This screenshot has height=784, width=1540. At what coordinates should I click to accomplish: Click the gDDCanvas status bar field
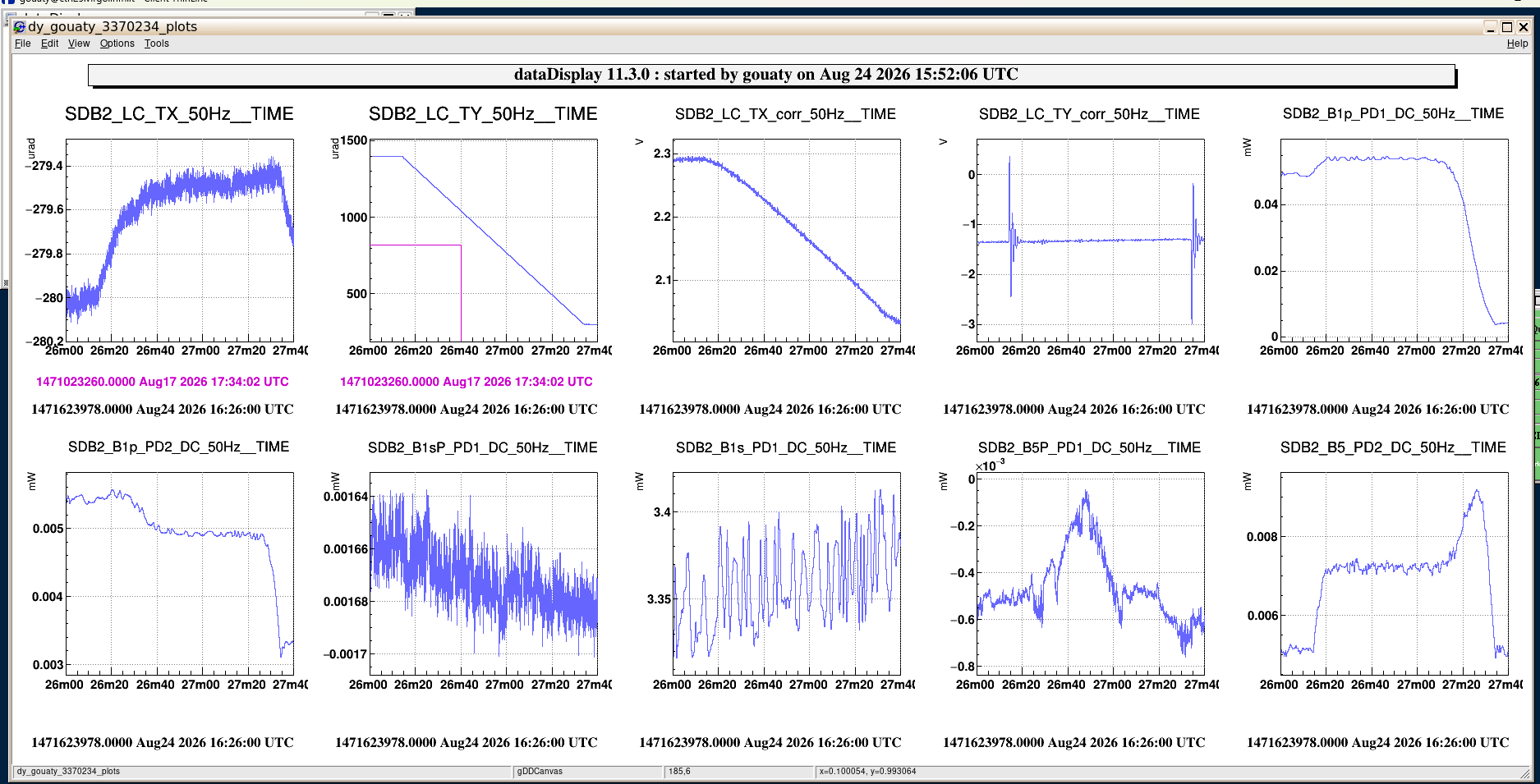(x=588, y=772)
